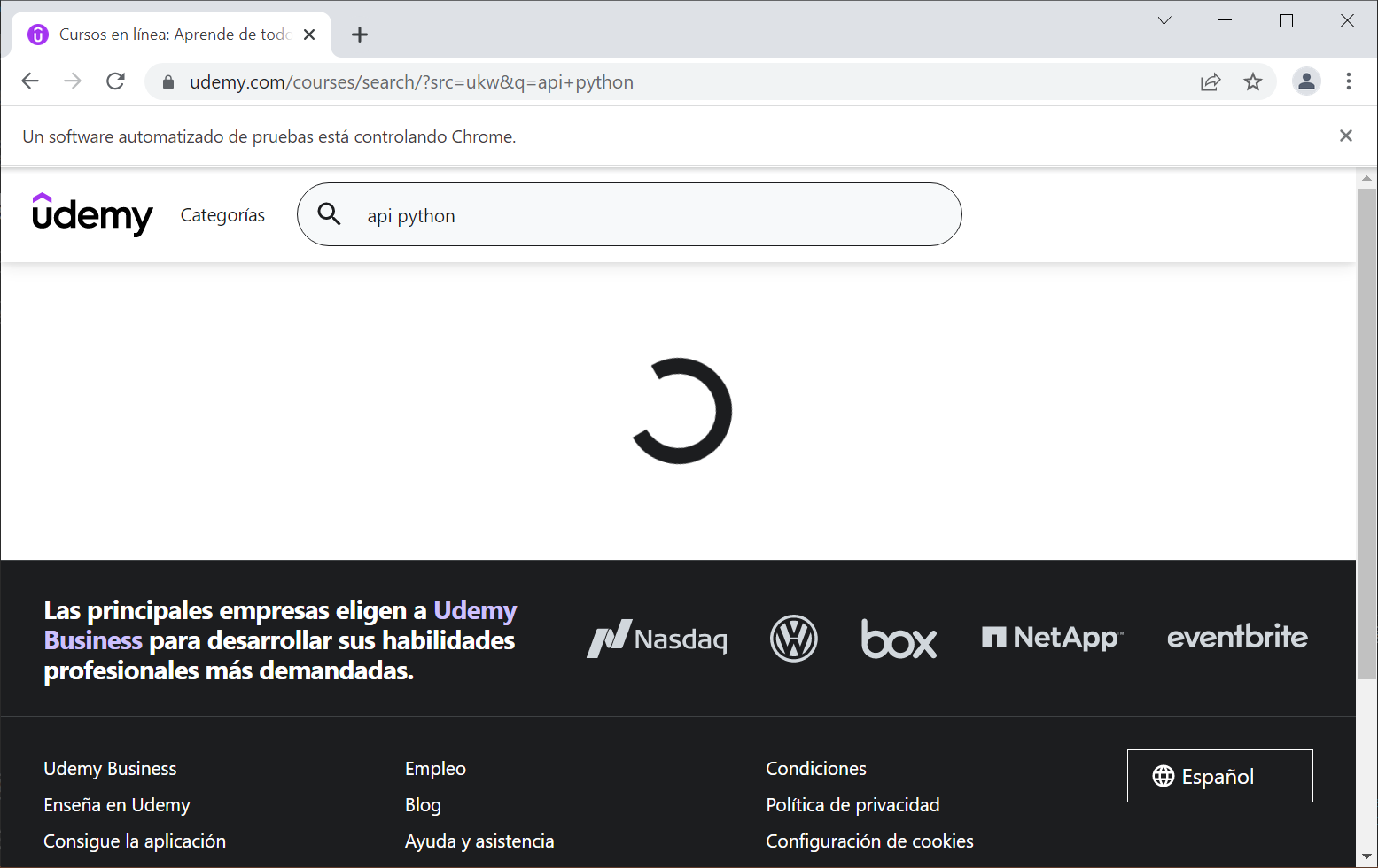Open a new tab with the plus button
1378x868 pixels.
[x=359, y=35]
